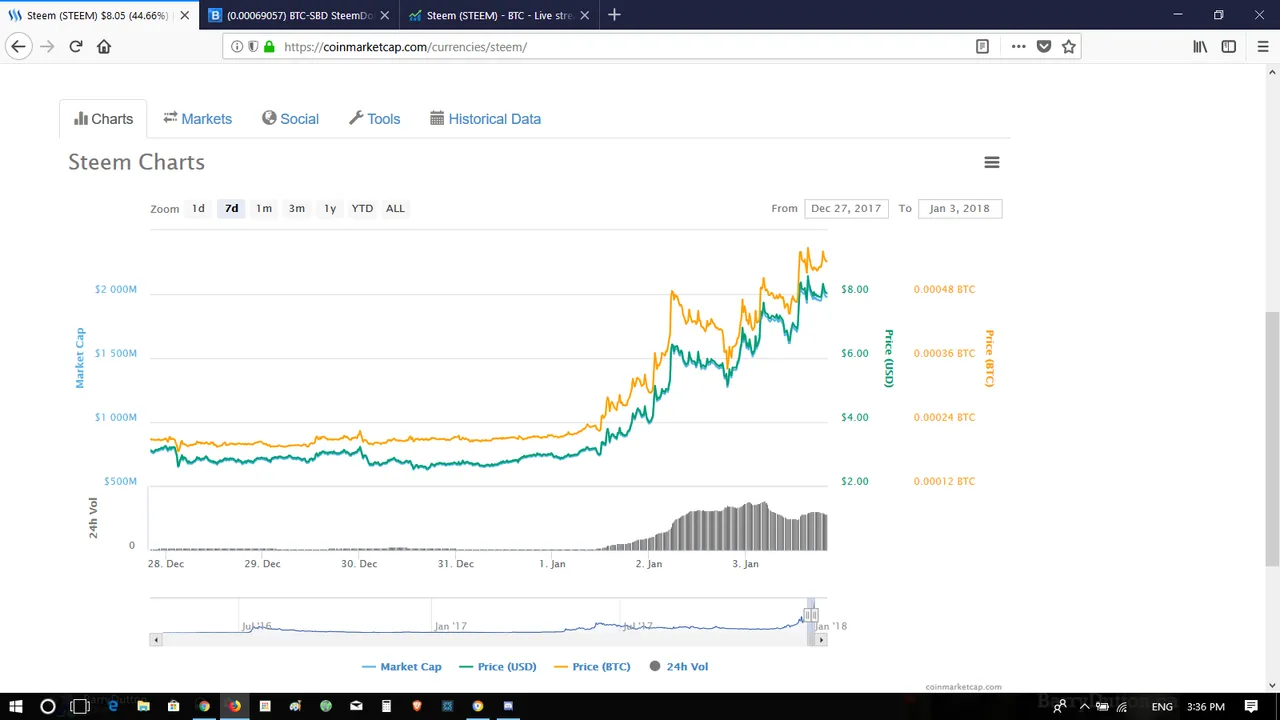
Task: Click navigator scrollbar right arrow
Action: pos(822,639)
